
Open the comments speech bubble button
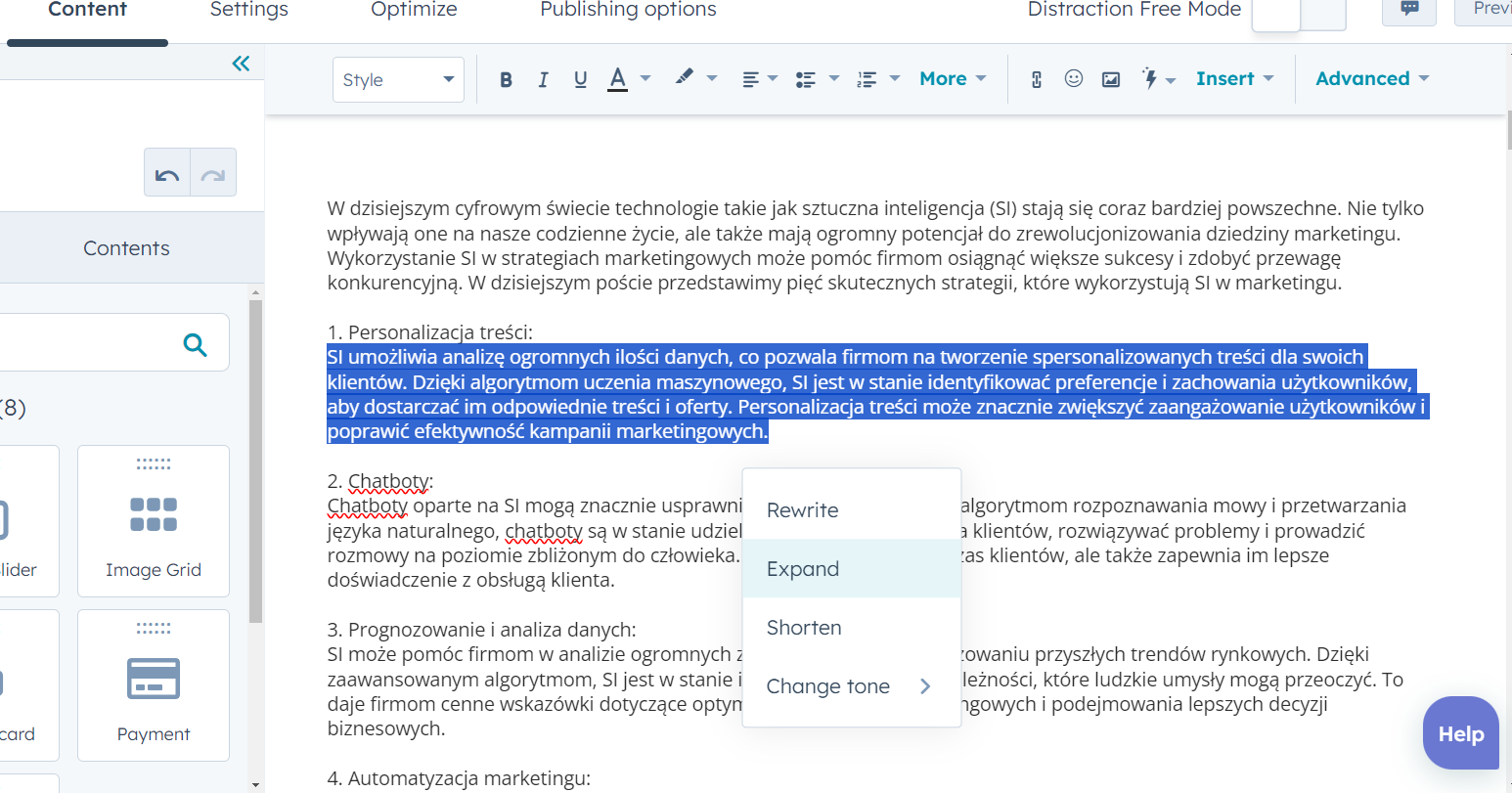(x=1409, y=9)
